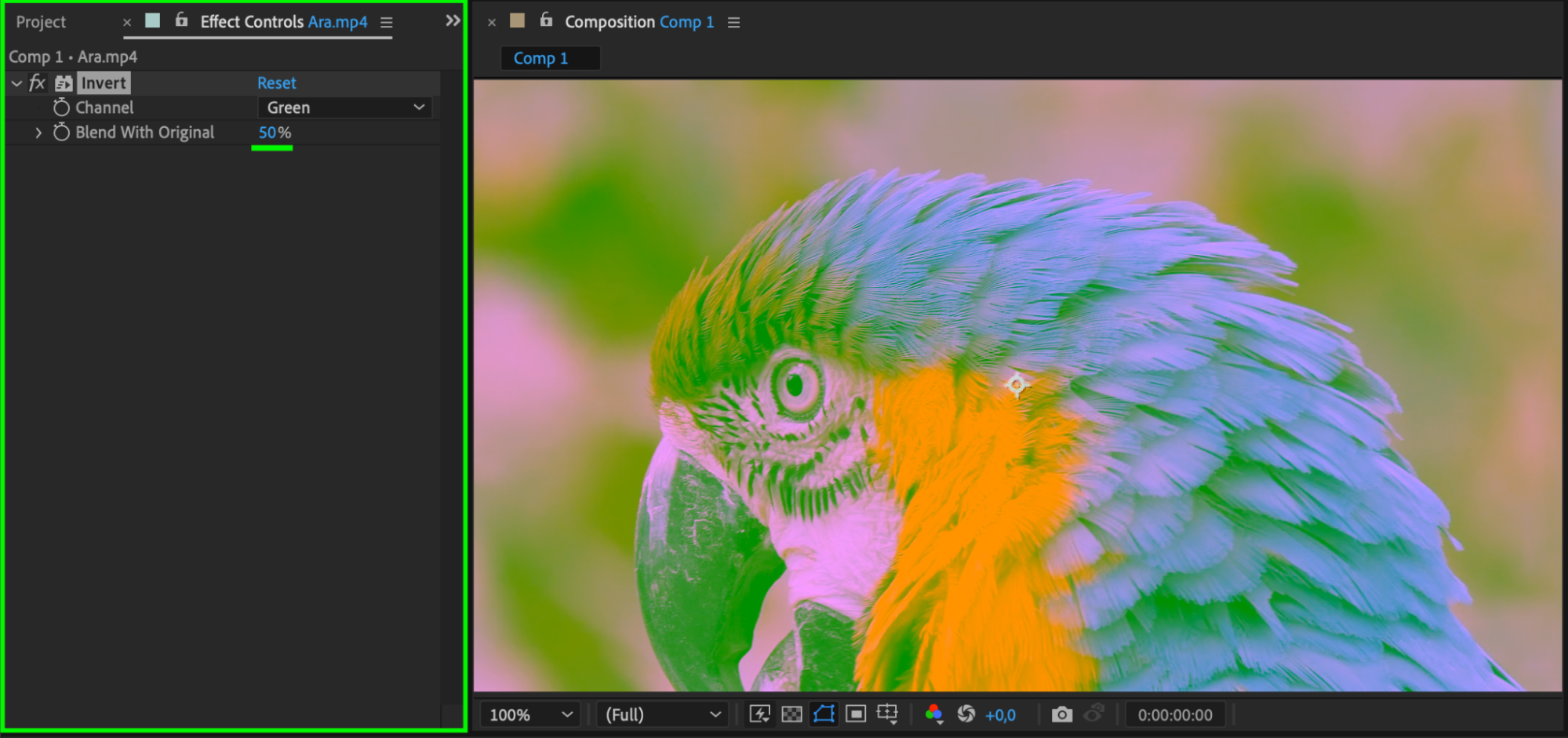Image resolution: width=1568 pixels, height=738 pixels.
Task: Switch to the Project panel tab
Action: (x=41, y=22)
